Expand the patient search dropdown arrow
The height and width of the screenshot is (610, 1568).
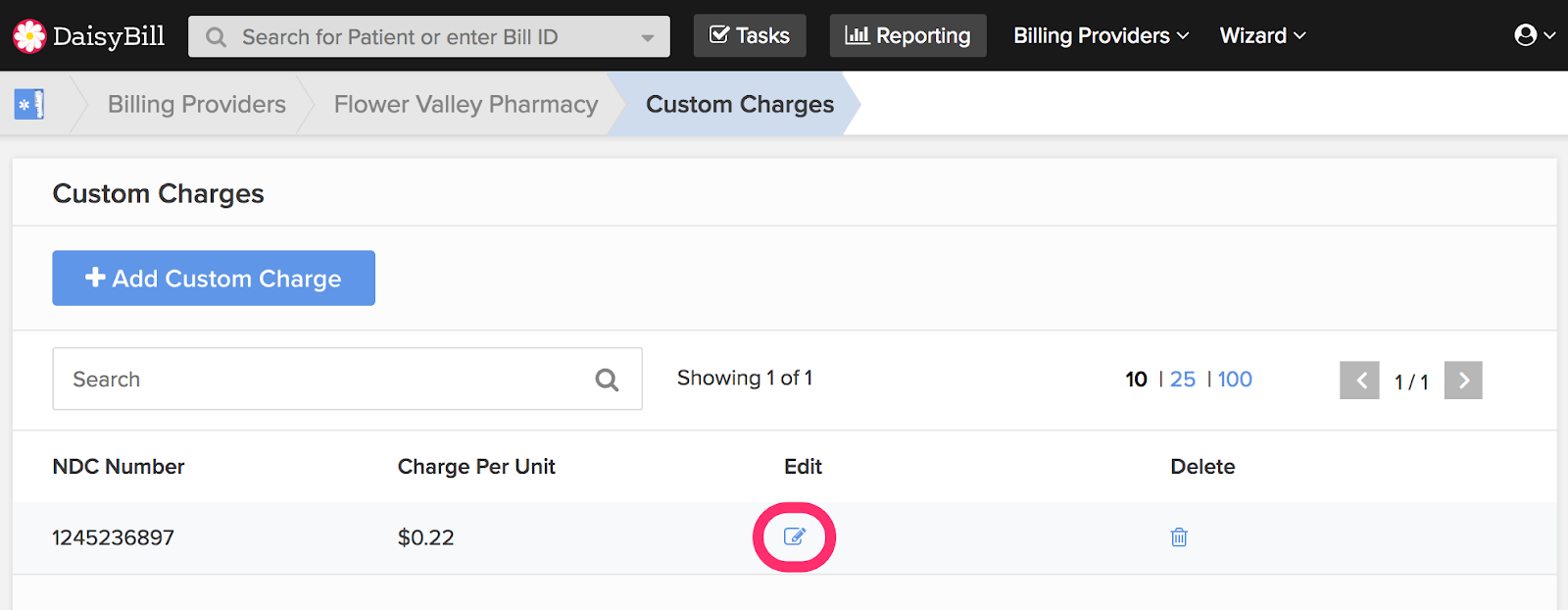tap(648, 37)
